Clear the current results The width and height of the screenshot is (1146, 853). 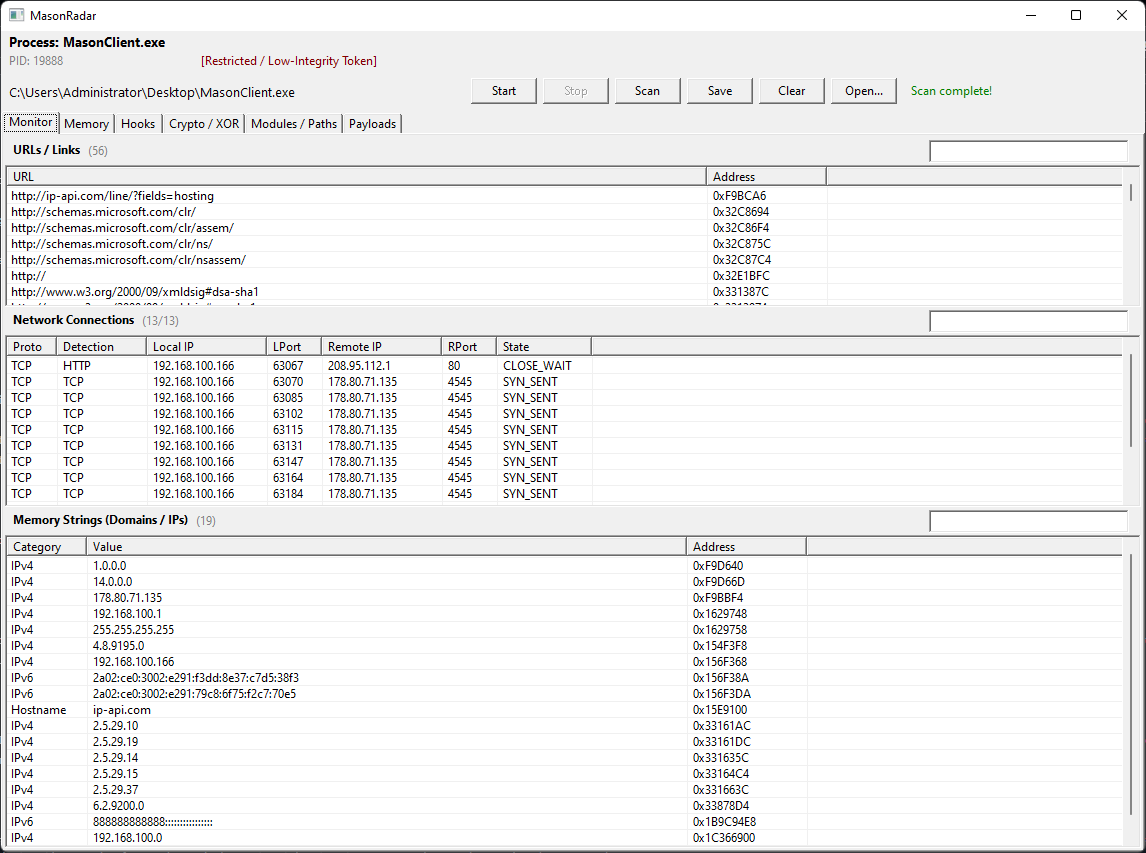pos(791,91)
